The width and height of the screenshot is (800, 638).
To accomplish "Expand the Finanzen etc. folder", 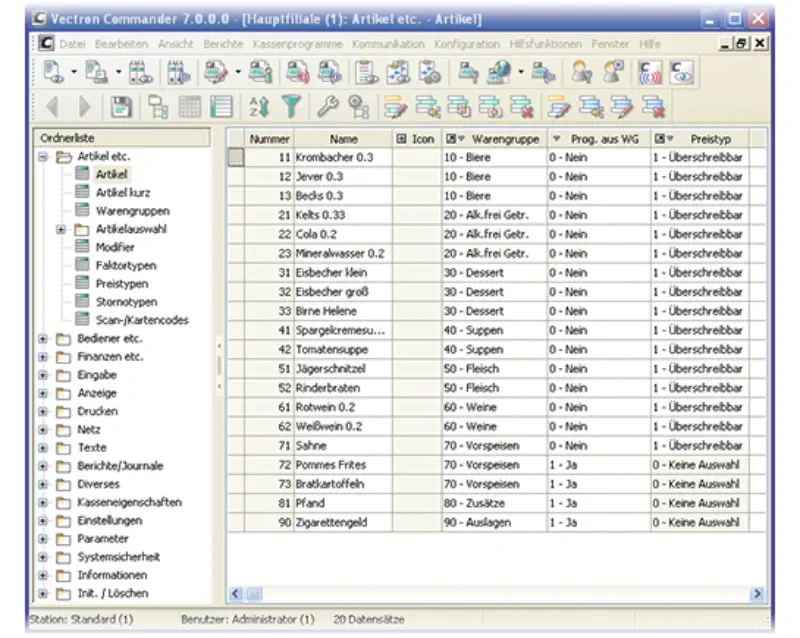I will click(43, 357).
